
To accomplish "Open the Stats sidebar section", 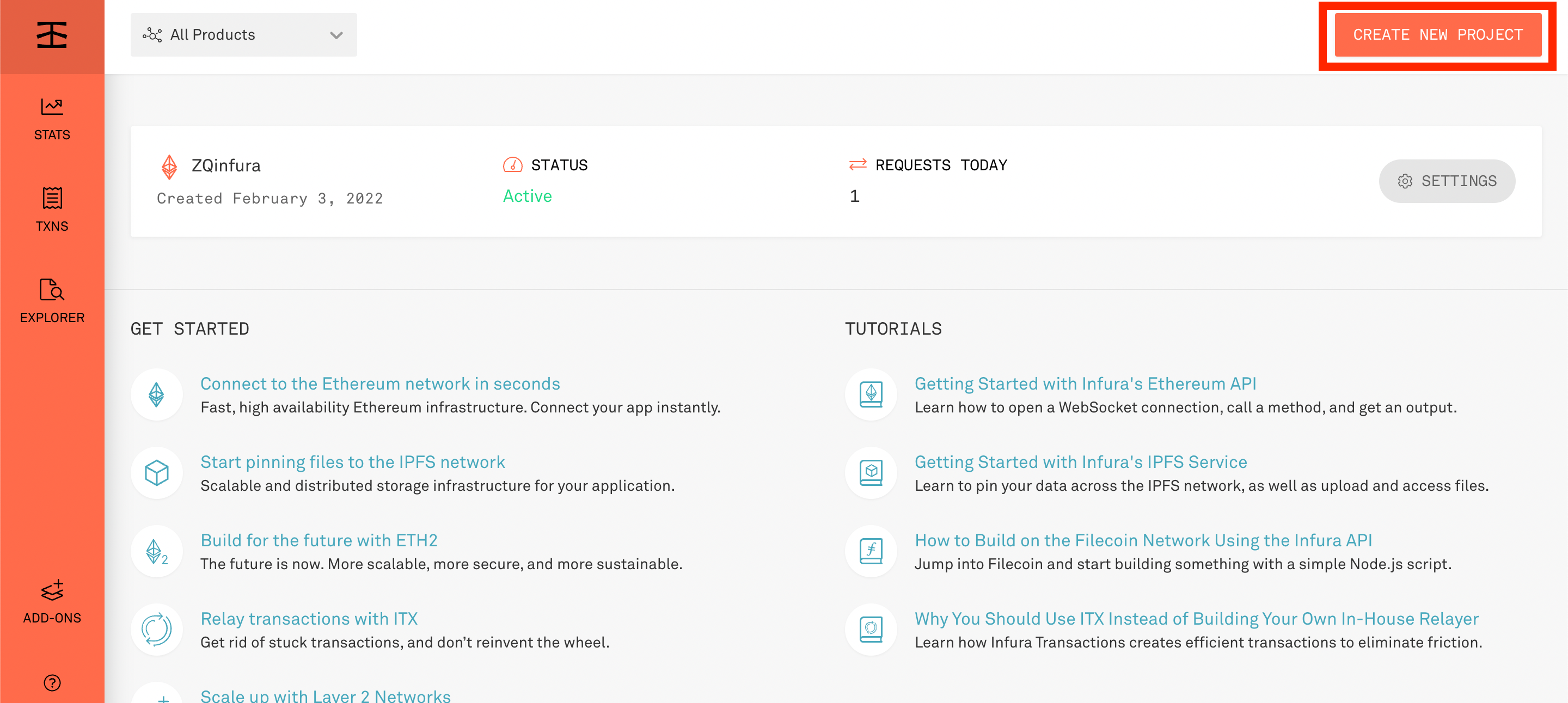I will click(52, 119).
